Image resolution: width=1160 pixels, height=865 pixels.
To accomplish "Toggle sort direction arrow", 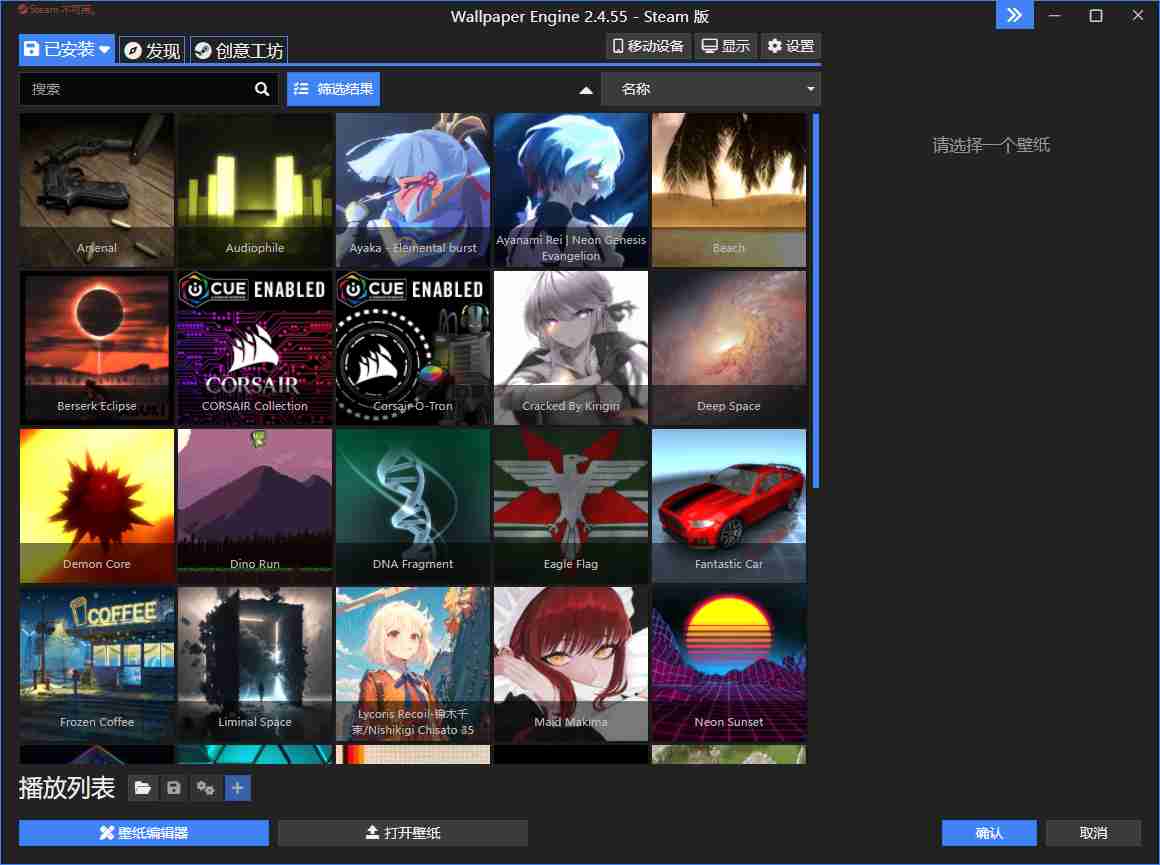I will tap(586, 90).
